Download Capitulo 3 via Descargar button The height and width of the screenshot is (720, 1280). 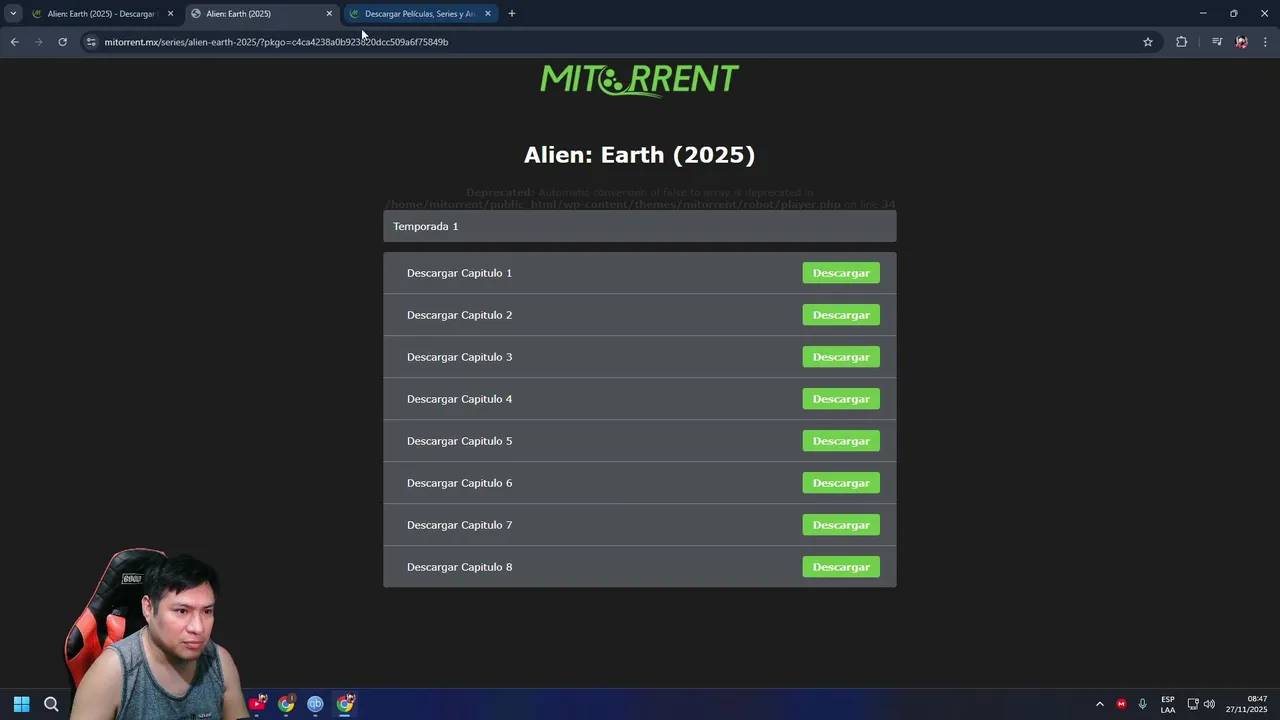coord(841,357)
